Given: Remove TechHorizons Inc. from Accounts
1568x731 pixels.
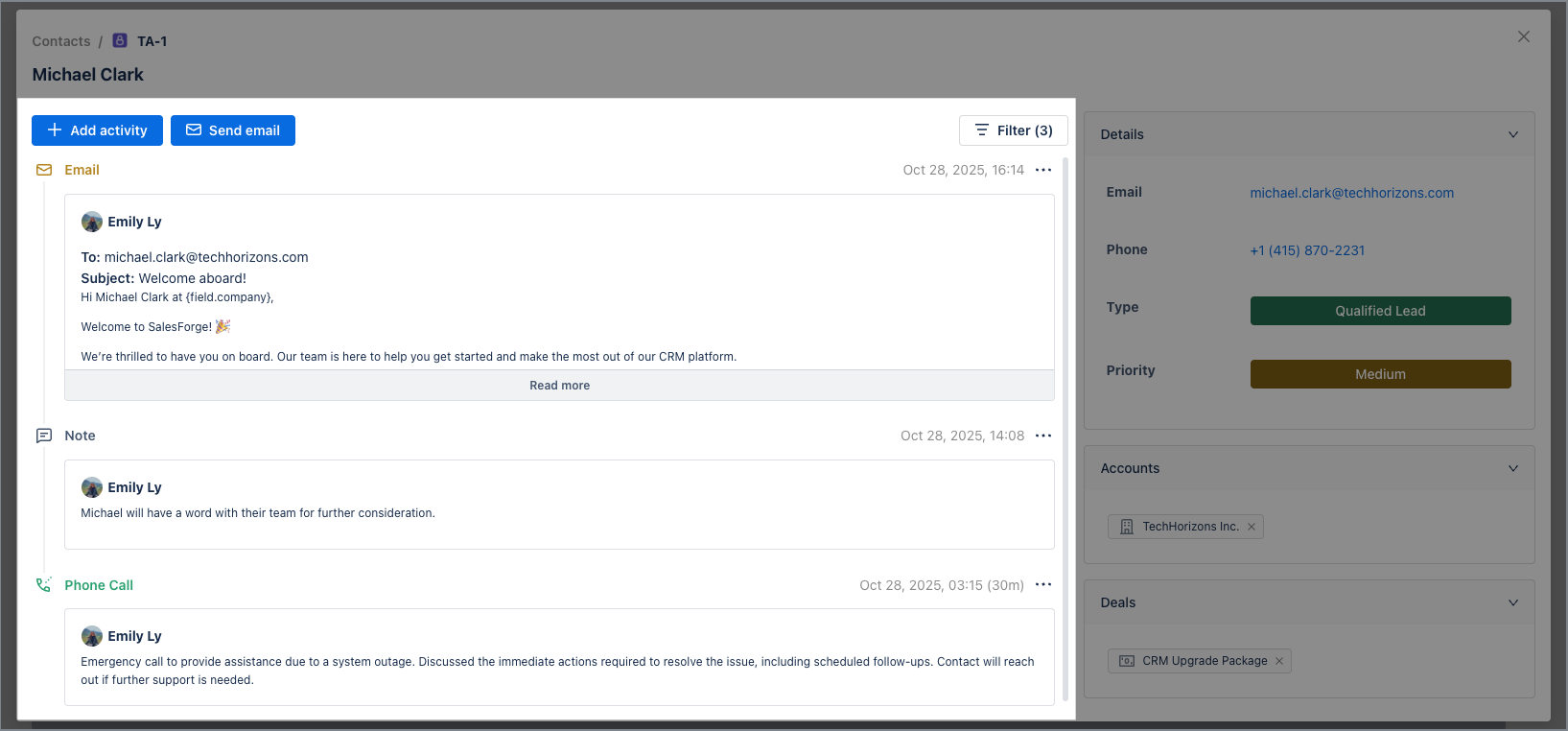Looking at the screenshot, I should [x=1252, y=527].
